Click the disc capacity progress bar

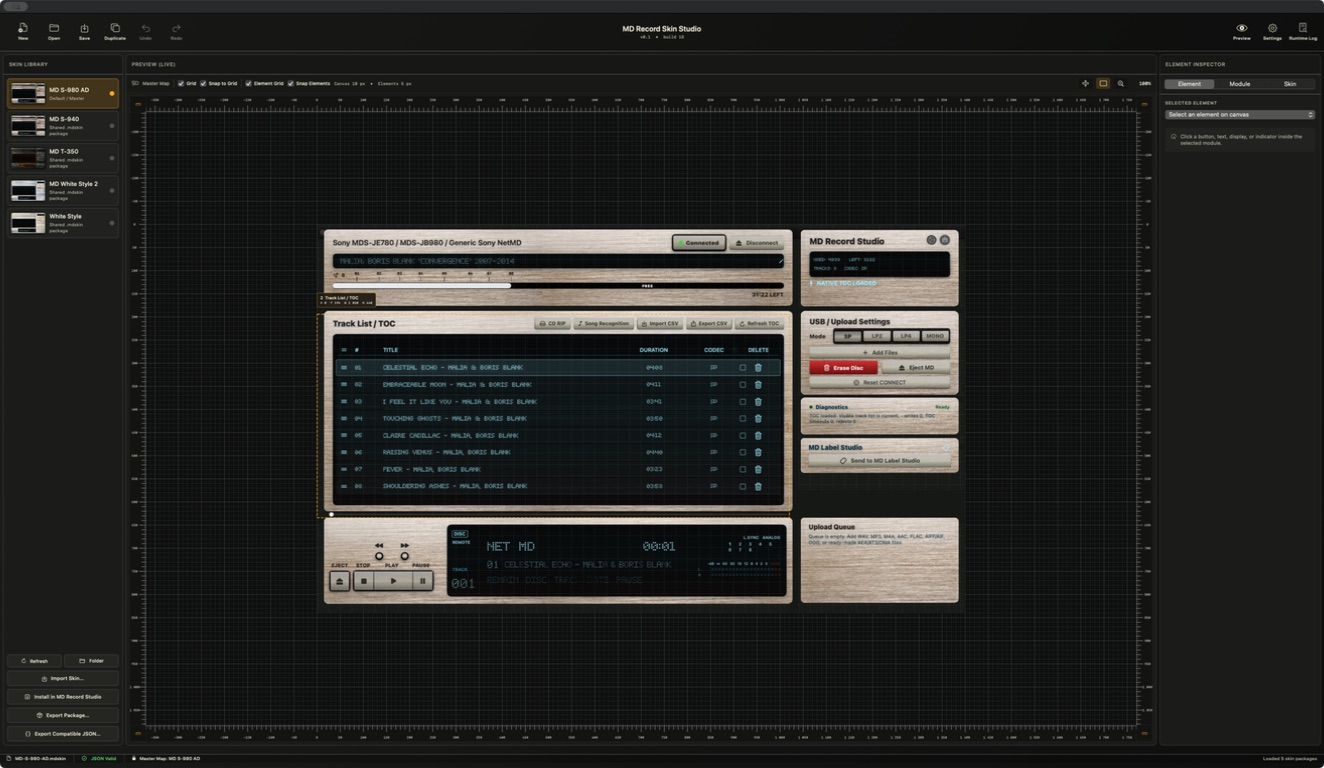(x=558, y=285)
